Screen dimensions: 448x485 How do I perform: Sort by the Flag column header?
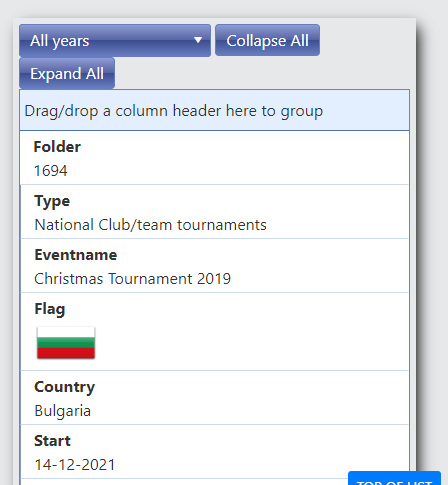pyautogui.click(x=50, y=309)
